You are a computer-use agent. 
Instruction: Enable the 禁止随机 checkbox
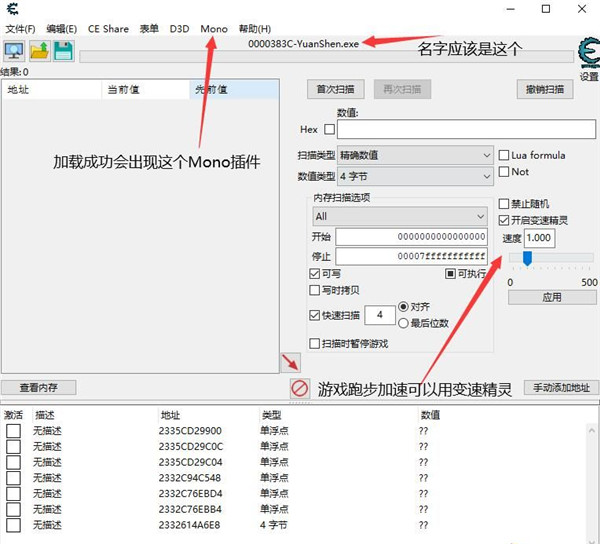[x=504, y=204]
